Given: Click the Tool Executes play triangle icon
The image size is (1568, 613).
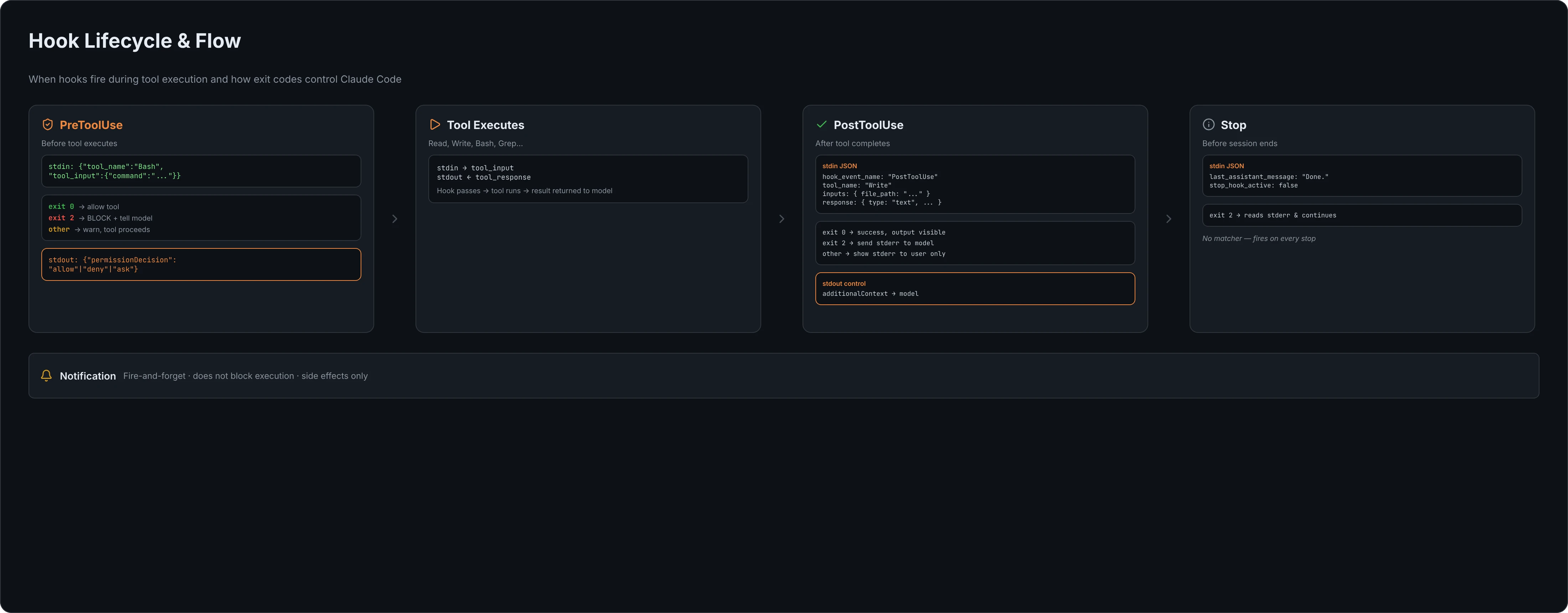Looking at the screenshot, I should click(435, 125).
